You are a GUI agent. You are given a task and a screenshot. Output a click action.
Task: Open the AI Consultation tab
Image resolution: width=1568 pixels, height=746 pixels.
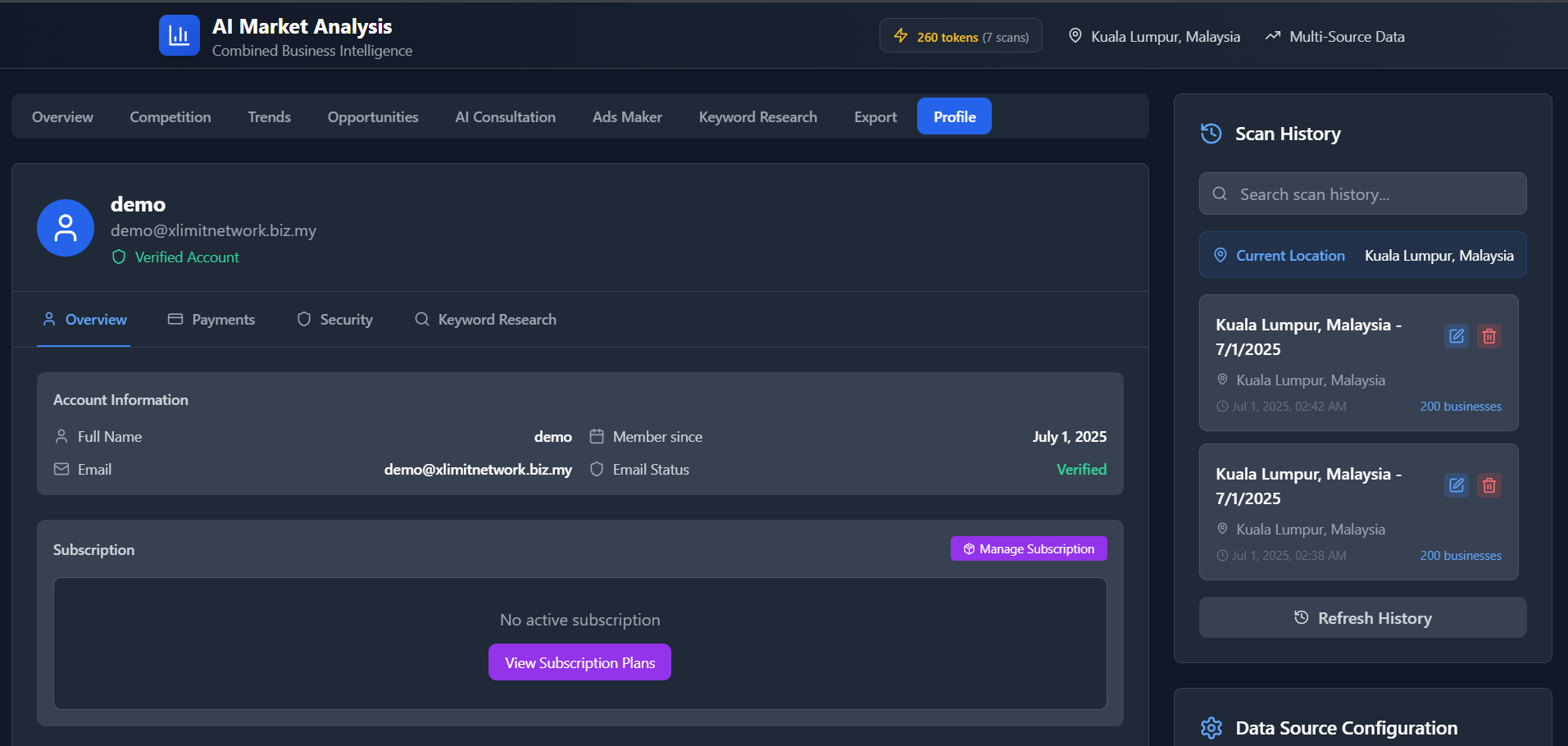click(x=505, y=117)
